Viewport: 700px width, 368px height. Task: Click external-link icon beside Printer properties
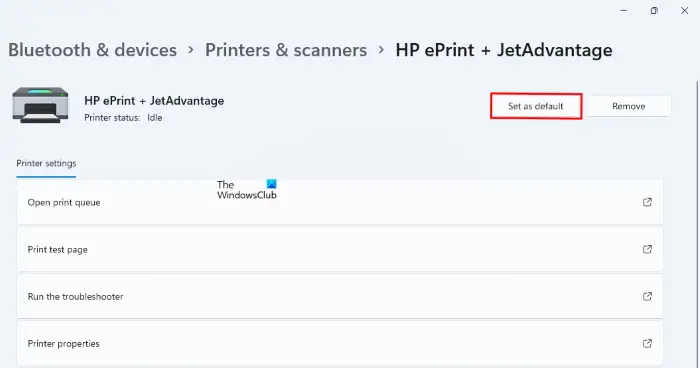pos(647,343)
